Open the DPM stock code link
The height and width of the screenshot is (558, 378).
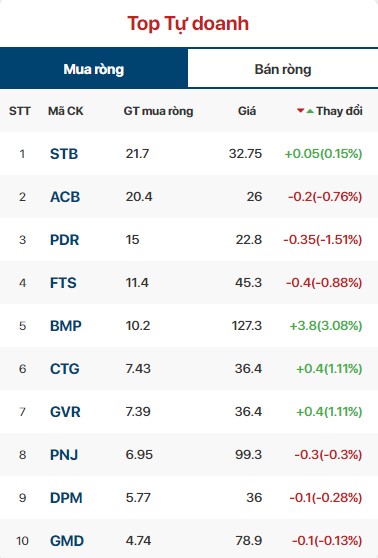click(66, 498)
